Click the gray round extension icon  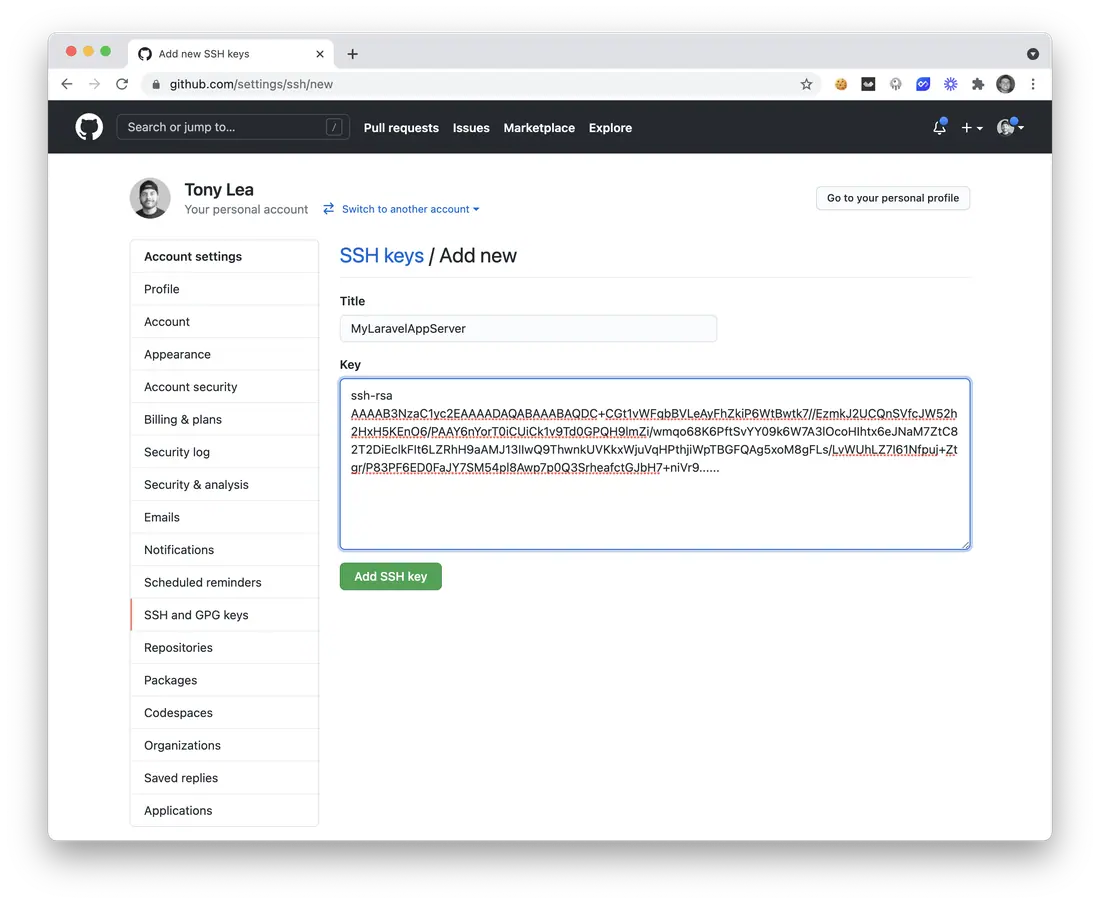[x=896, y=84]
